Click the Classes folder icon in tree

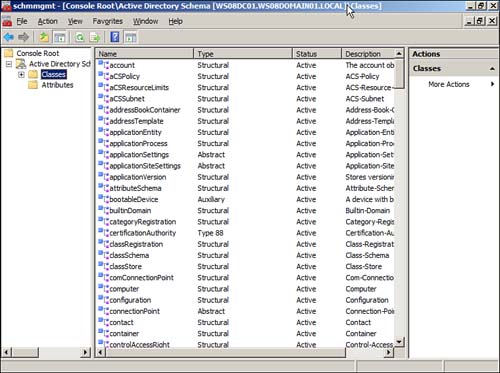pyautogui.click(x=33, y=74)
